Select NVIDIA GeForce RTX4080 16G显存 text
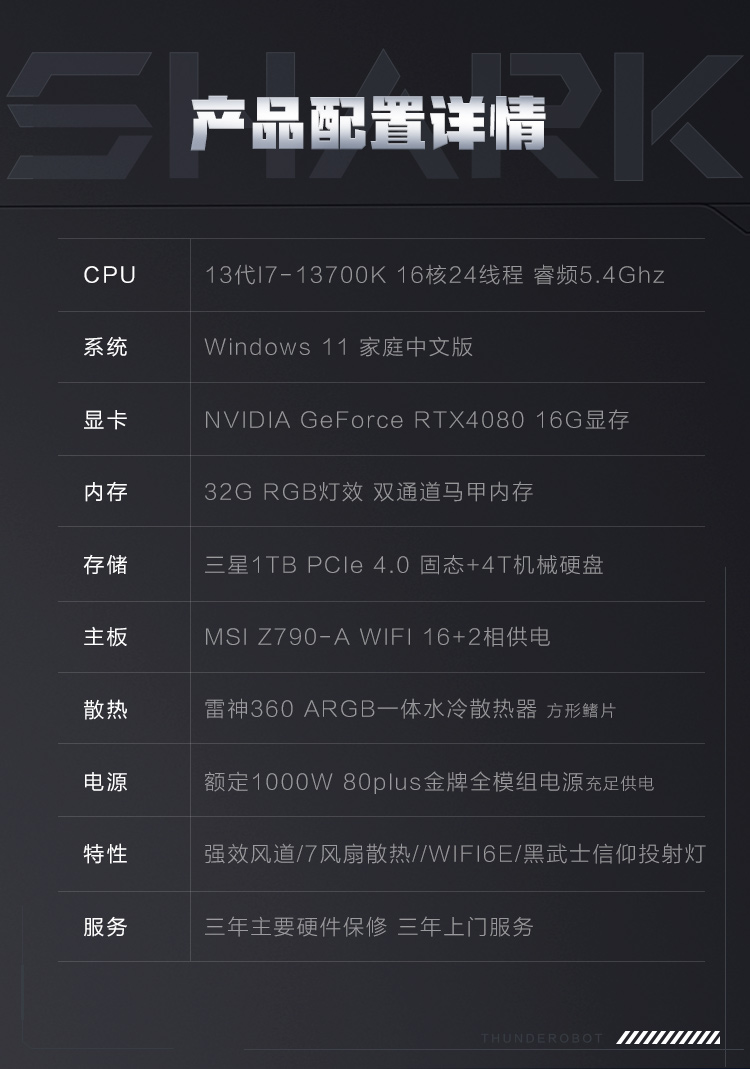Image resolution: width=750 pixels, height=1069 pixels. pos(417,419)
